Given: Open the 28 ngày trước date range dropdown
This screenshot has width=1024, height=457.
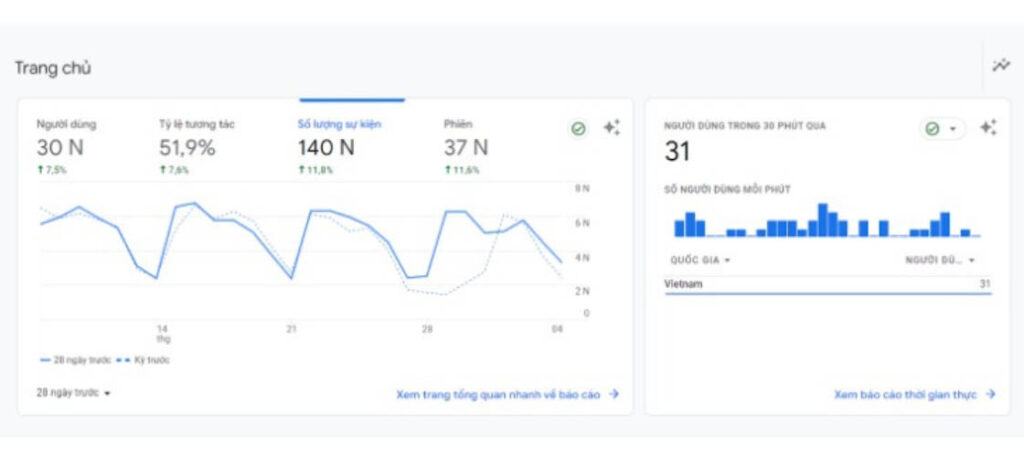Looking at the screenshot, I should coord(74,393).
